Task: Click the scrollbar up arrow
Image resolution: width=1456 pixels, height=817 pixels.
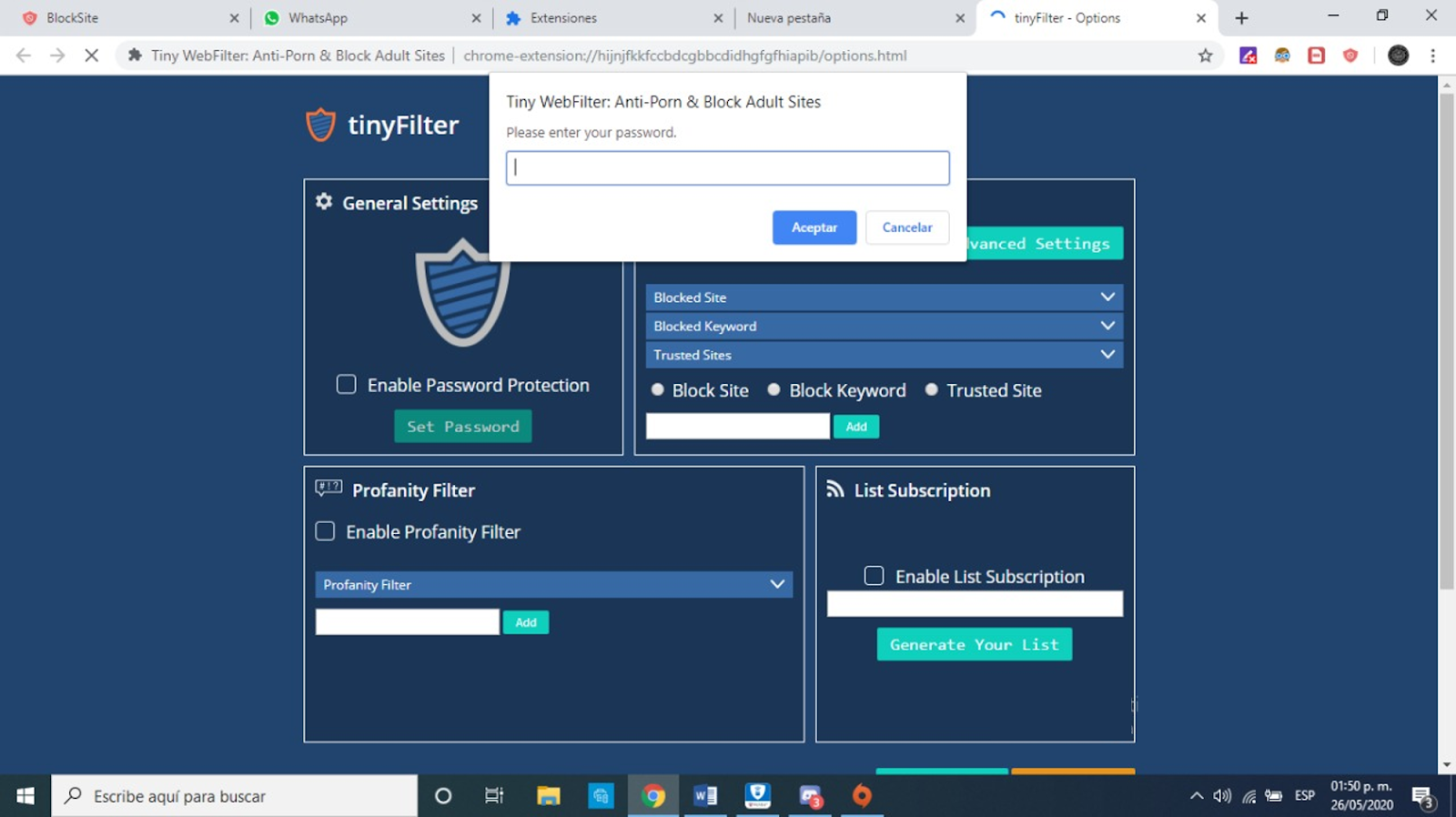Action: coord(1447,85)
